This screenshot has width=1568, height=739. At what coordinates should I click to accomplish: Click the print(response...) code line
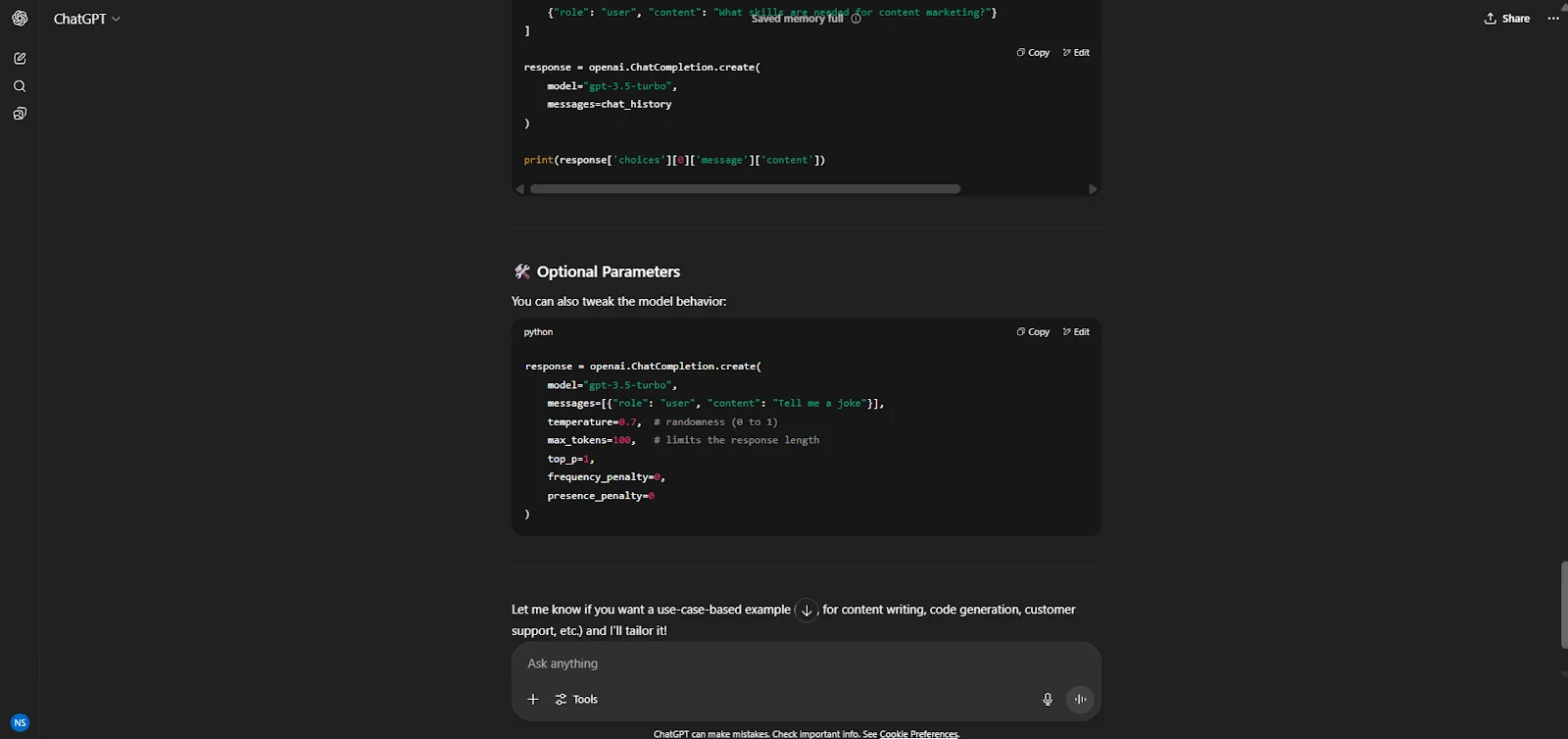coord(674,160)
